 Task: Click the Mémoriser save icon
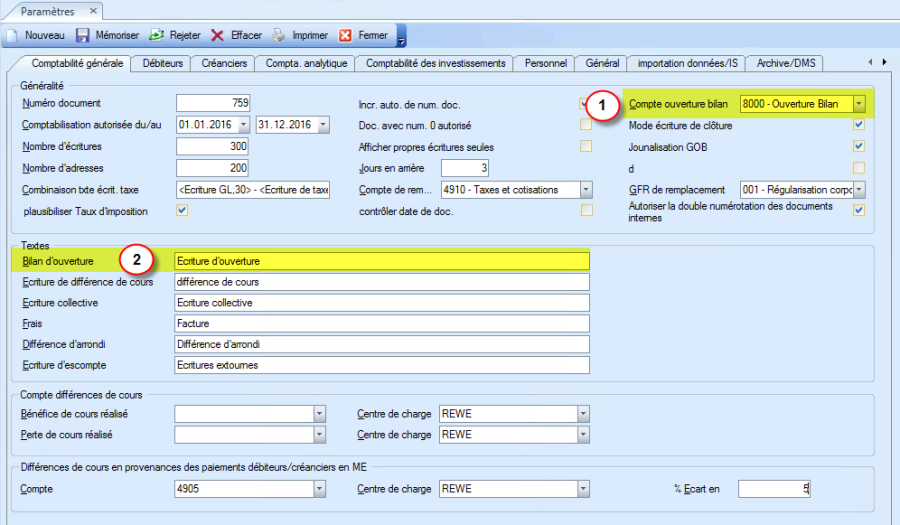pos(84,35)
